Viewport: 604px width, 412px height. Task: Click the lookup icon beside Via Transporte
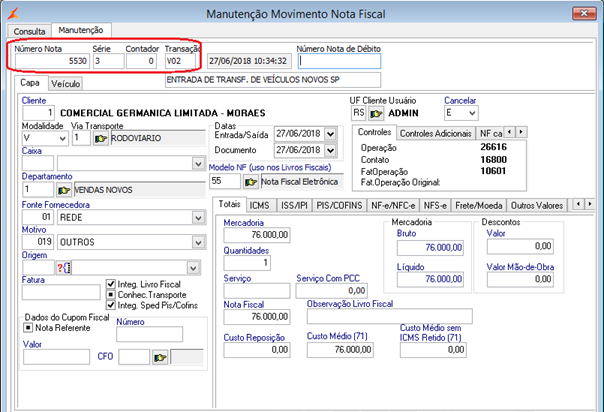[101, 138]
